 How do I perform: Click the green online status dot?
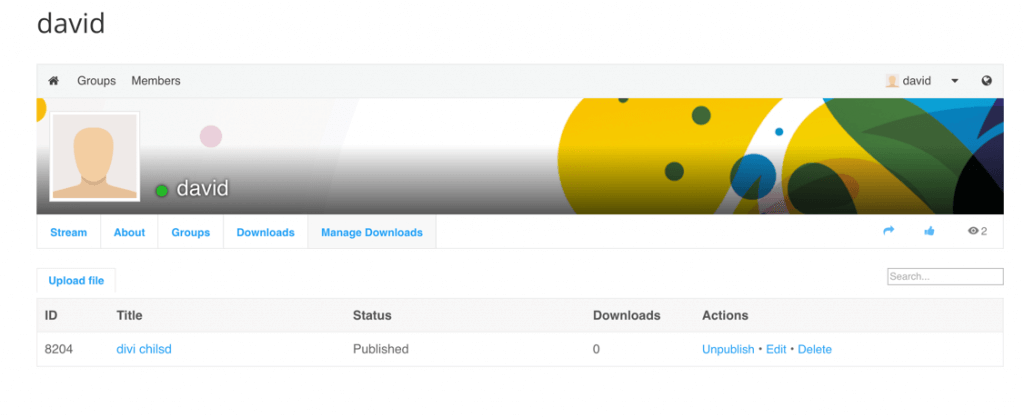click(162, 191)
